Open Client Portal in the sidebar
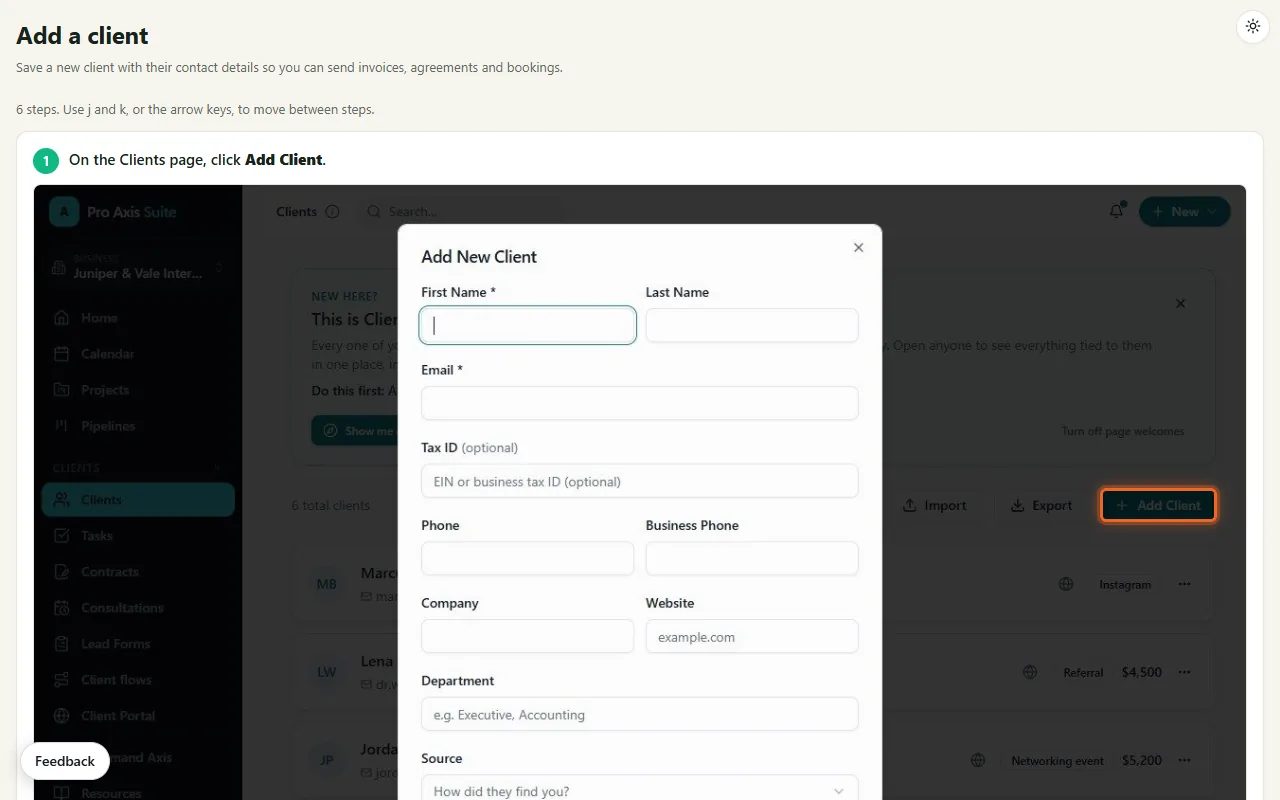Screen dimensions: 1280x800 coord(138,716)
